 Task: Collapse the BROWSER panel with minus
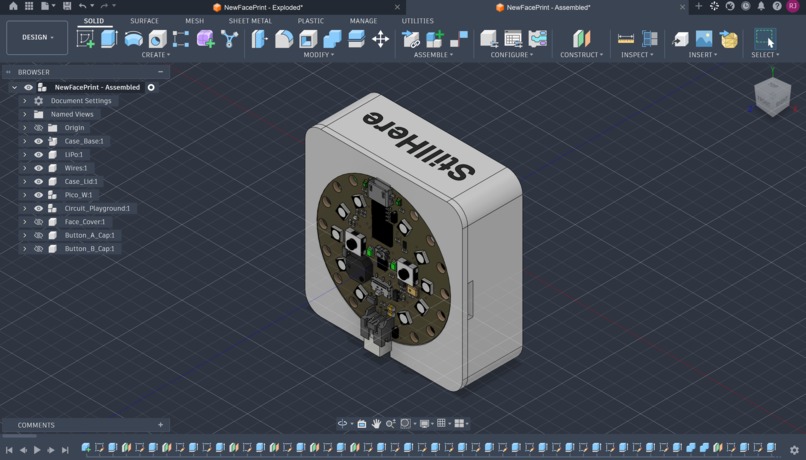point(160,72)
